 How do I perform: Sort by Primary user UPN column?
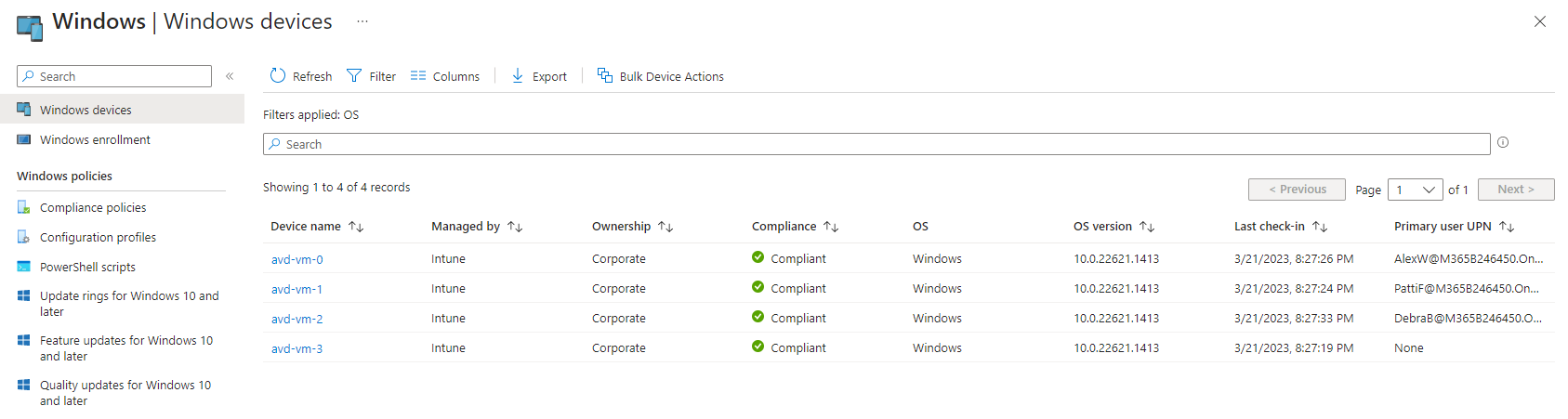coord(1454,227)
